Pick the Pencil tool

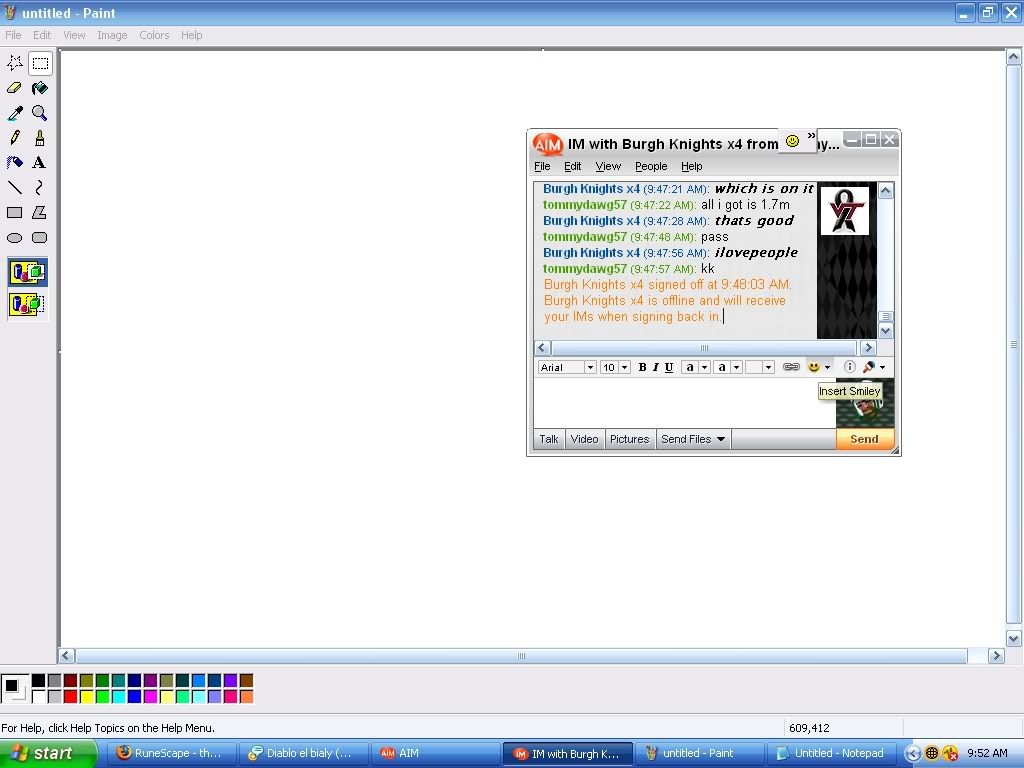pyautogui.click(x=15, y=138)
